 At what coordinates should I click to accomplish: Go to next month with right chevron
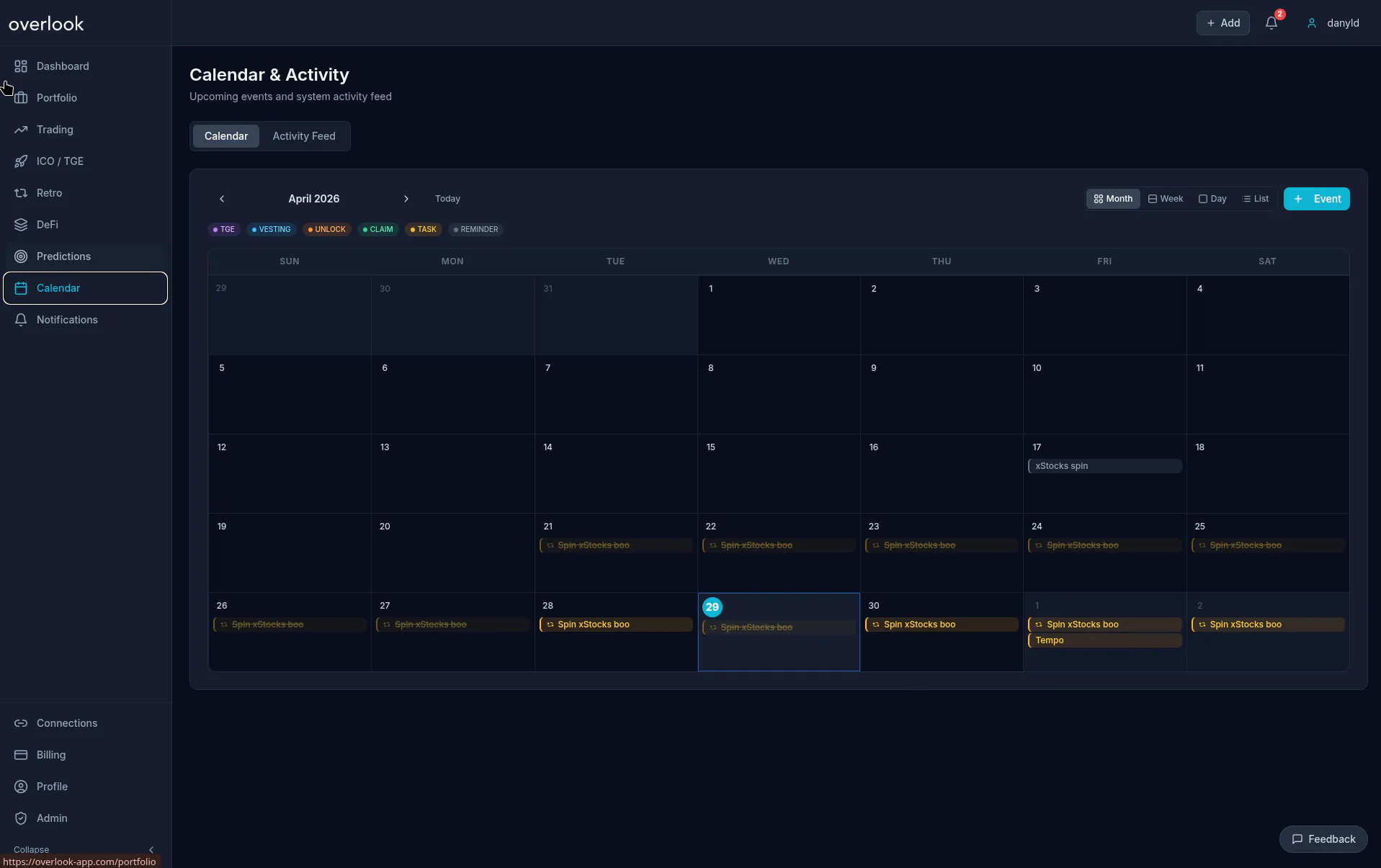click(406, 199)
